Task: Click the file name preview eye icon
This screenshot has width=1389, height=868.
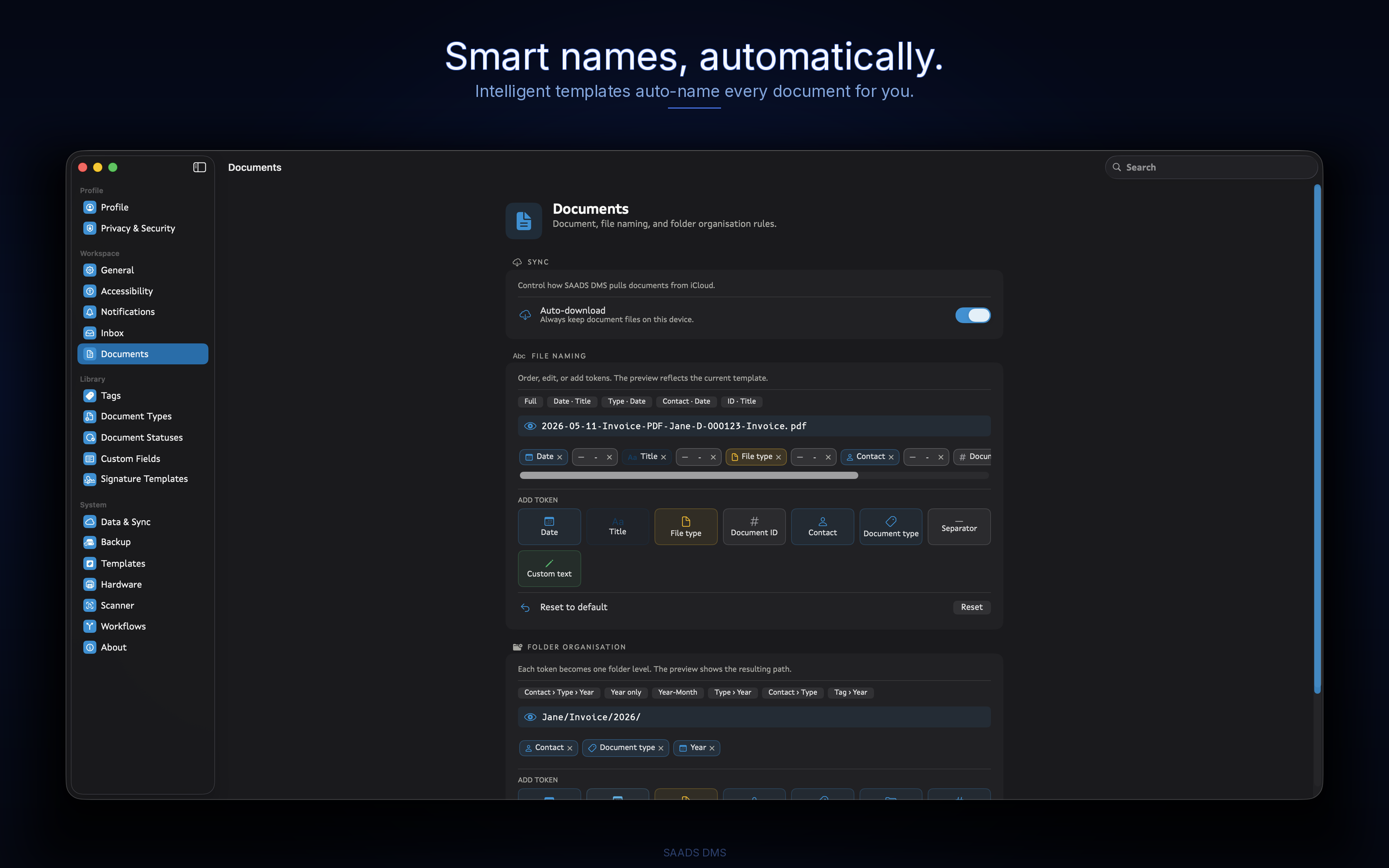Action: tap(531, 426)
